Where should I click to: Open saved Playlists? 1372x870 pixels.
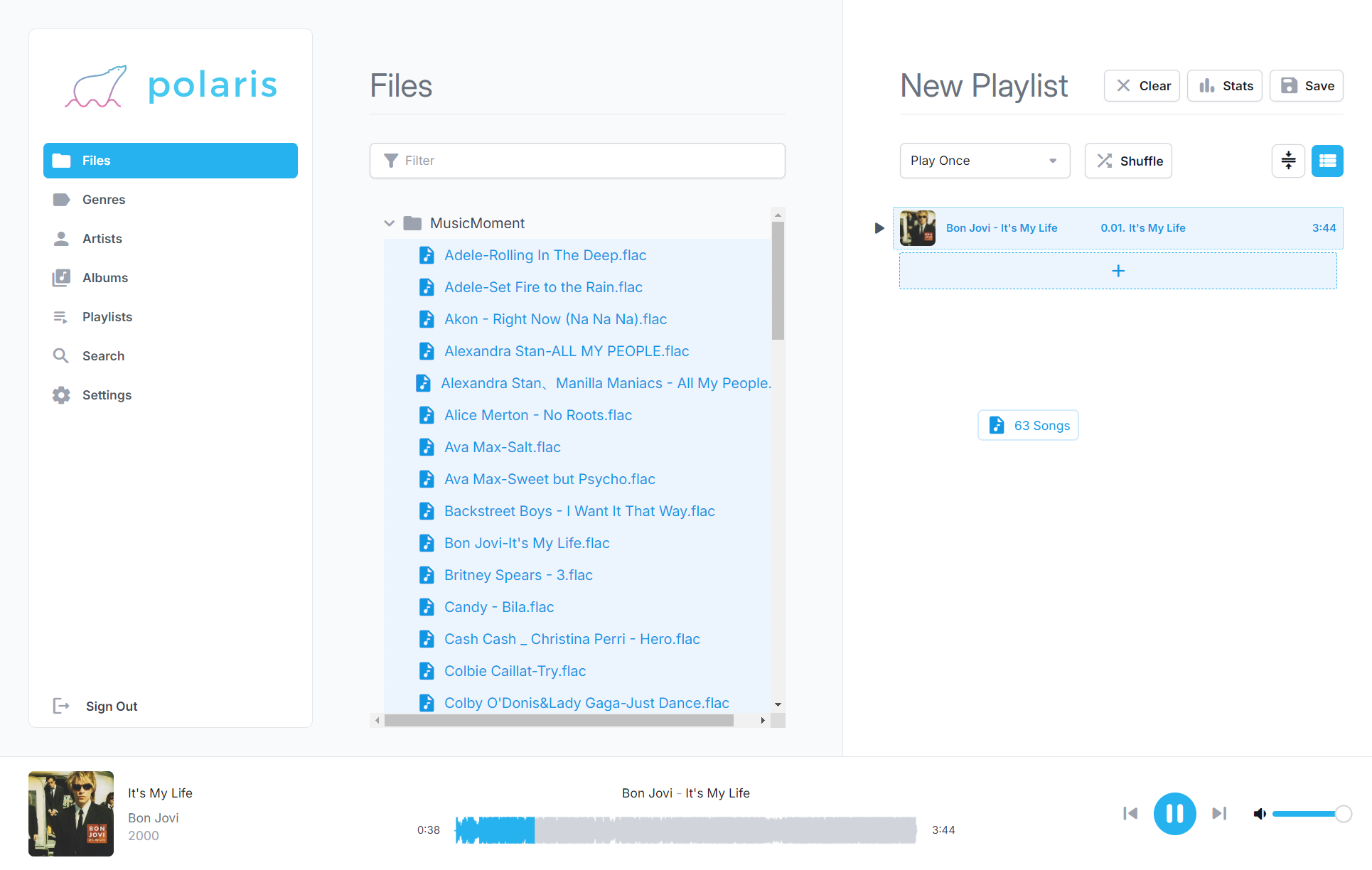(x=171, y=317)
